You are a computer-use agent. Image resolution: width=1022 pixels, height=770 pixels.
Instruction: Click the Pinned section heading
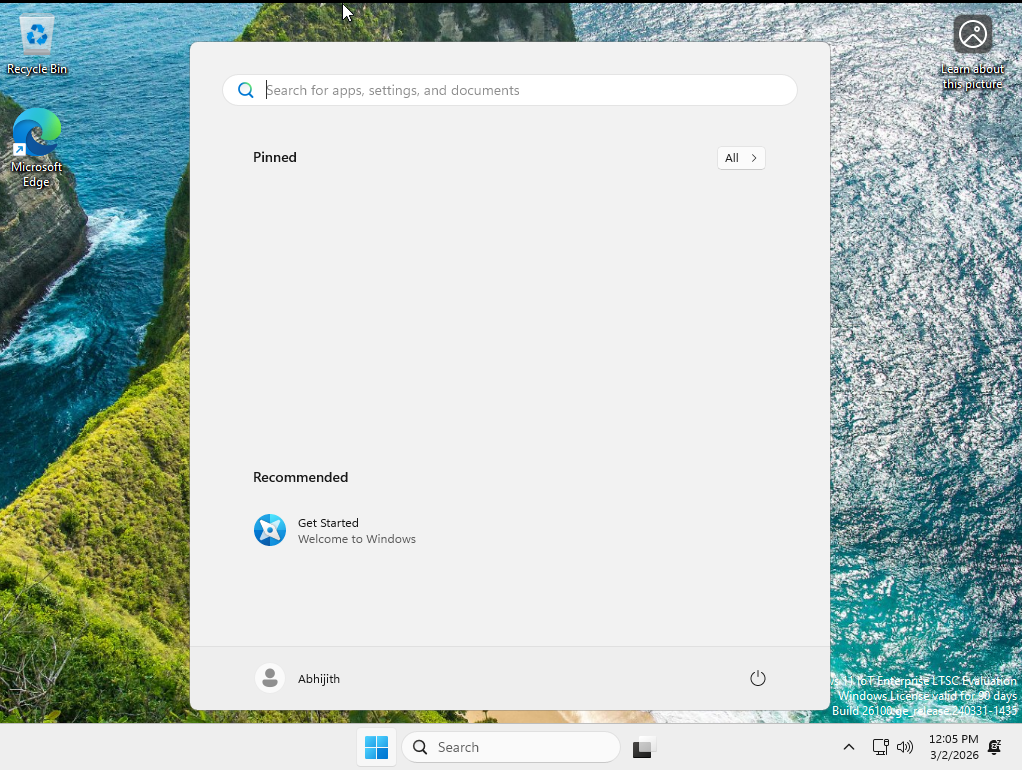pyautogui.click(x=274, y=157)
